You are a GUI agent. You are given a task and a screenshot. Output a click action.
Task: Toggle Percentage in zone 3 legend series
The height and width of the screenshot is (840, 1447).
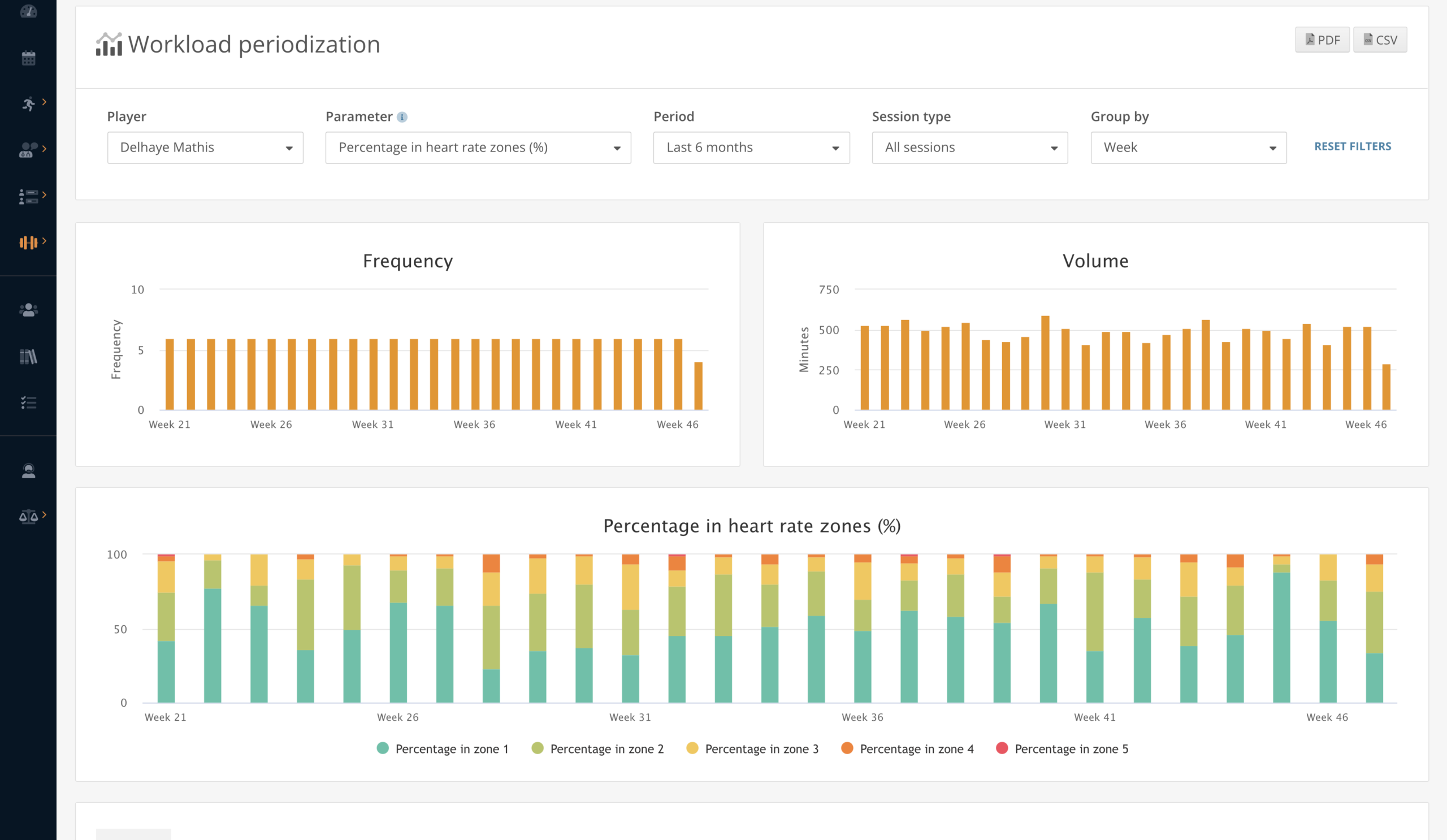click(752, 749)
